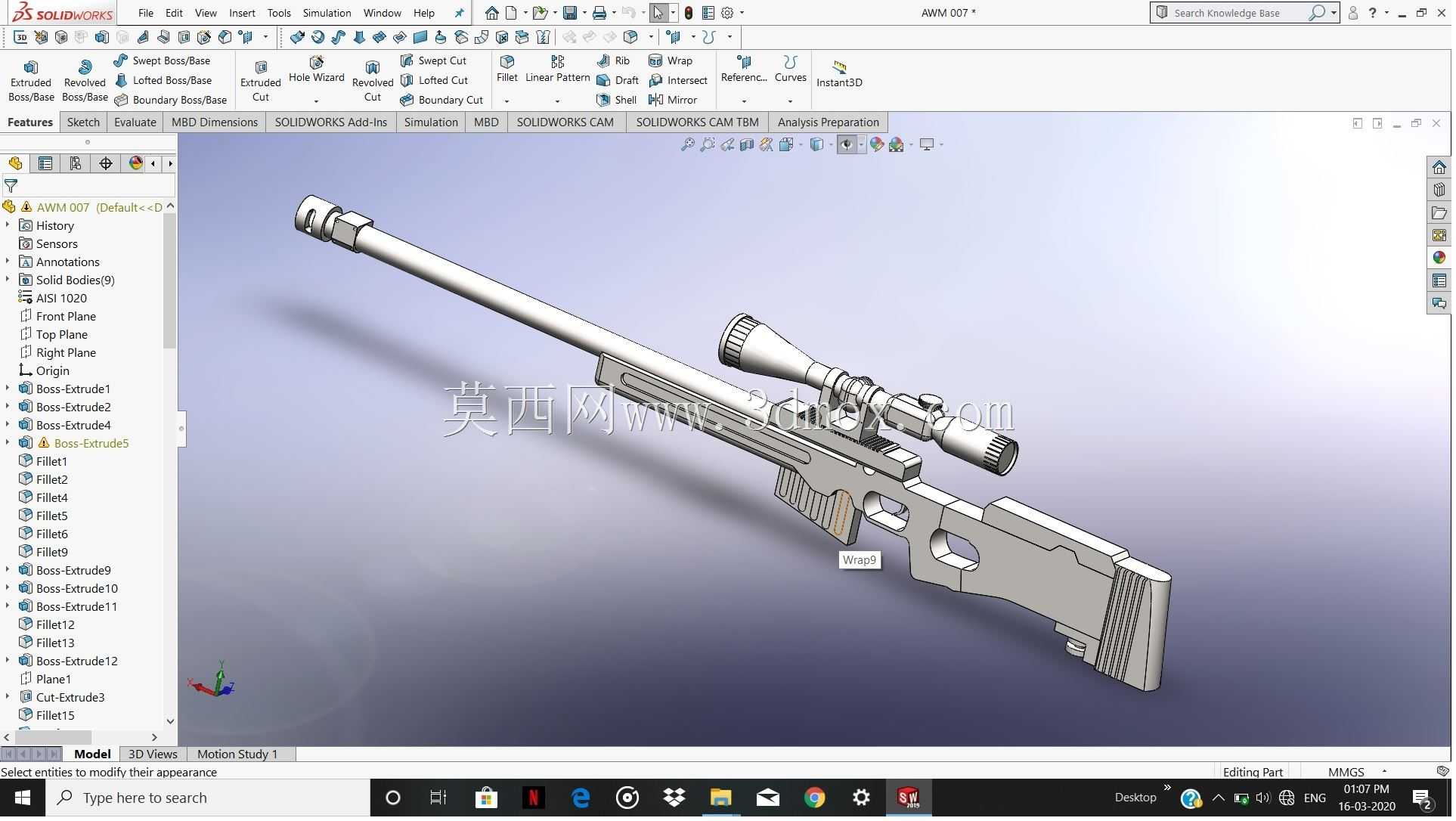
Task: Select the Wrap feature tool
Action: coord(671,60)
